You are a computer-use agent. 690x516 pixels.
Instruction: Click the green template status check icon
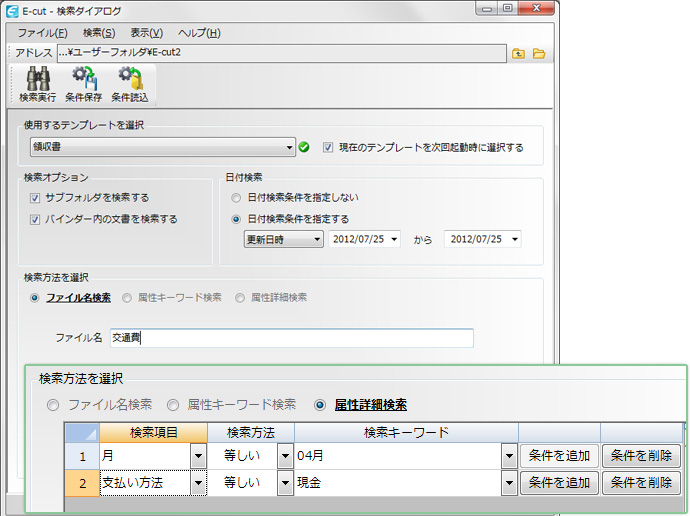click(304, 147)
